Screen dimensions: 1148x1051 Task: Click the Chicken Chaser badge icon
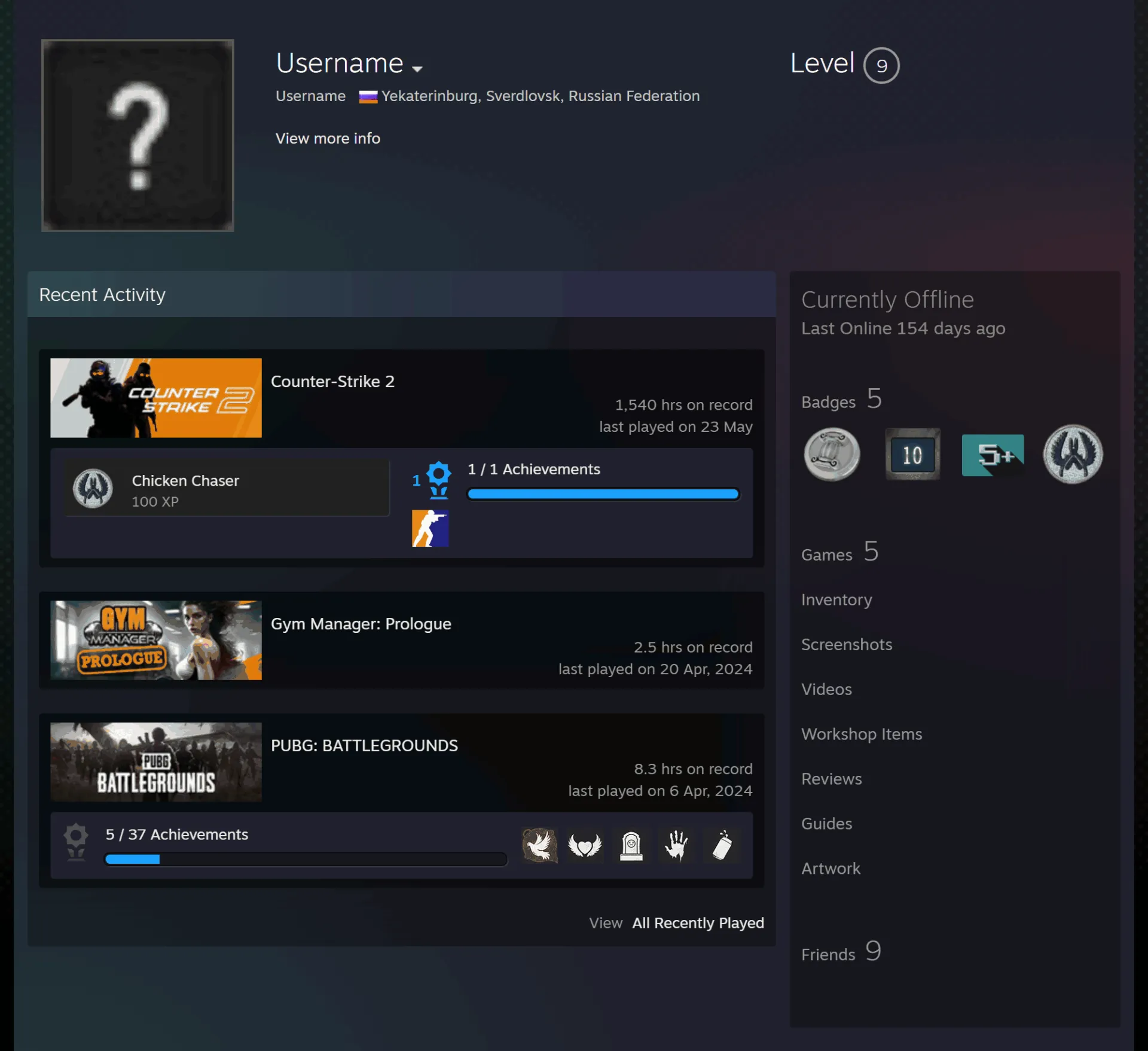pos(93,489)
